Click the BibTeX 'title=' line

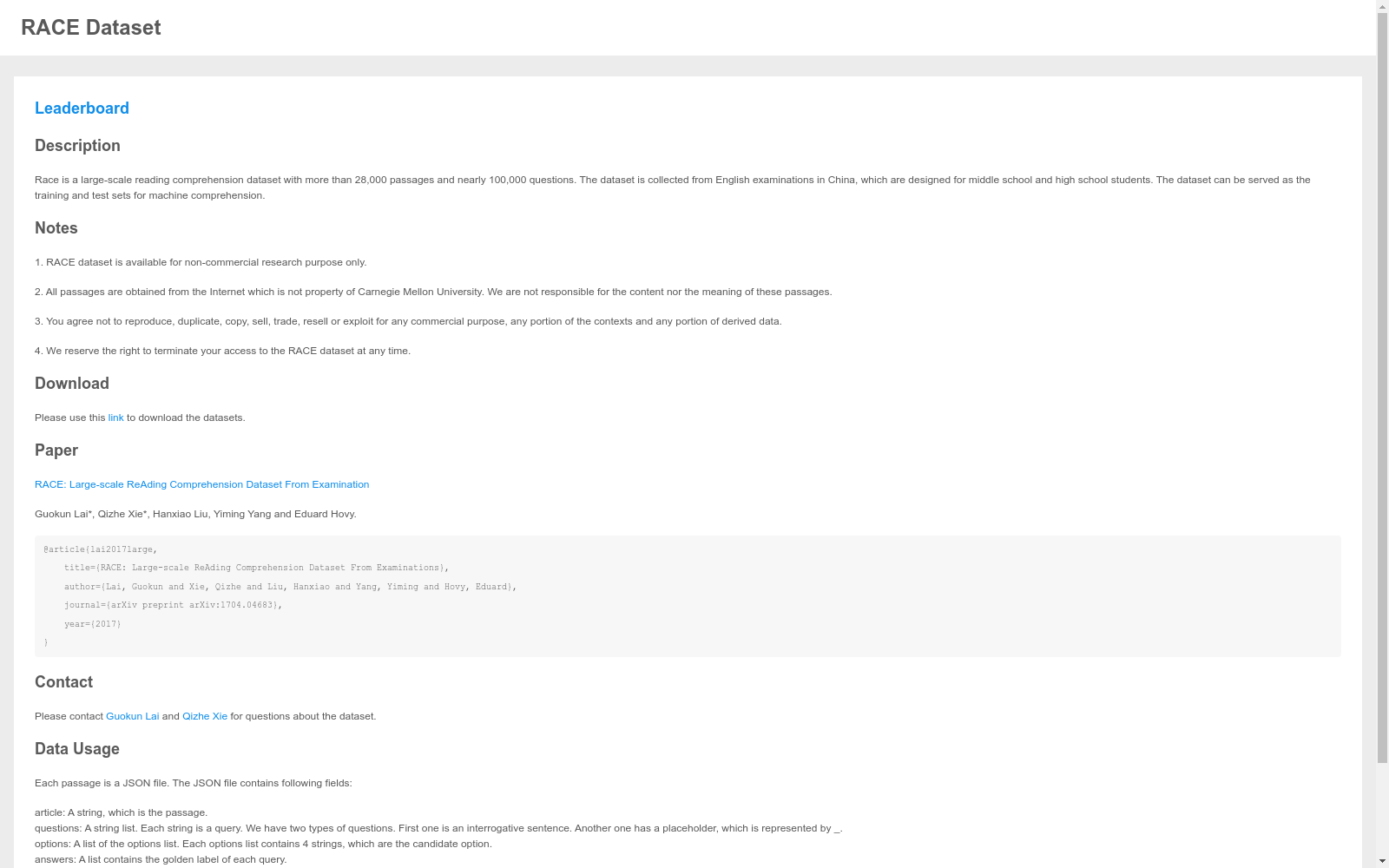pos(256,568)
